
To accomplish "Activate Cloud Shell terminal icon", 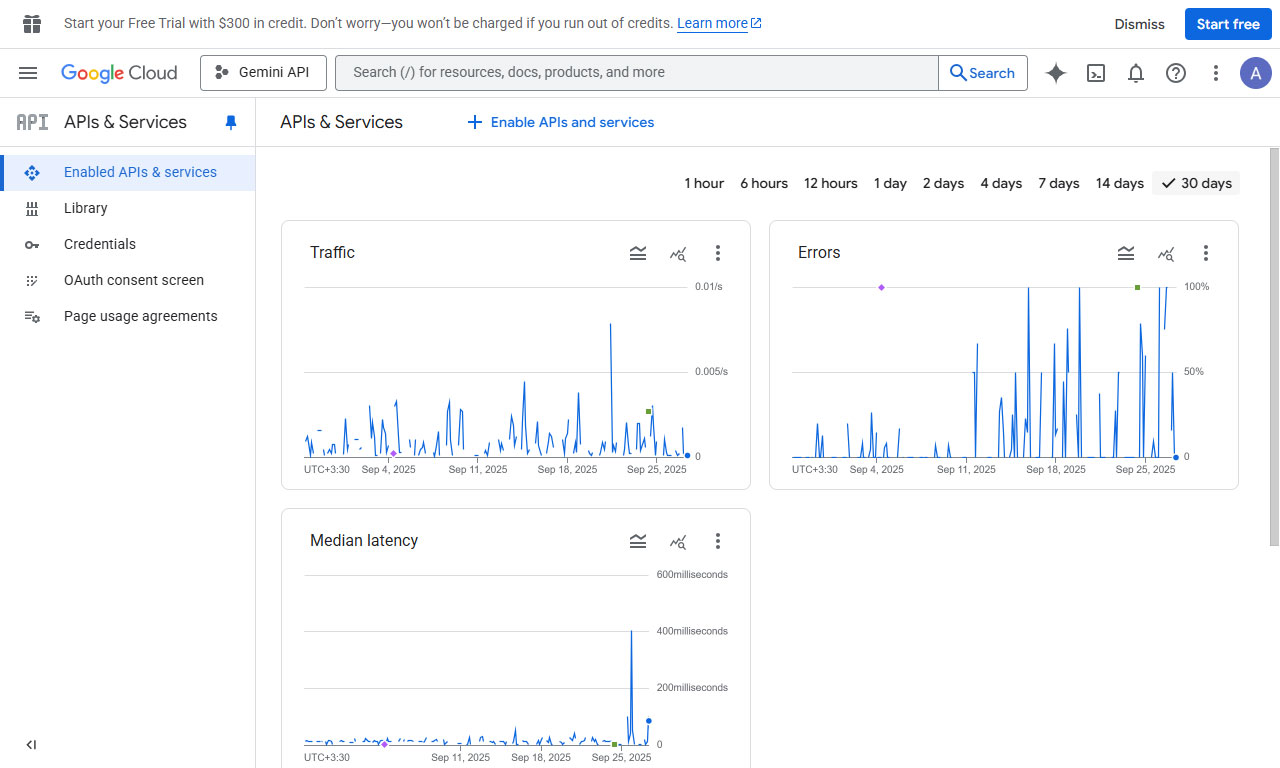I will (x=1096, y=73).
